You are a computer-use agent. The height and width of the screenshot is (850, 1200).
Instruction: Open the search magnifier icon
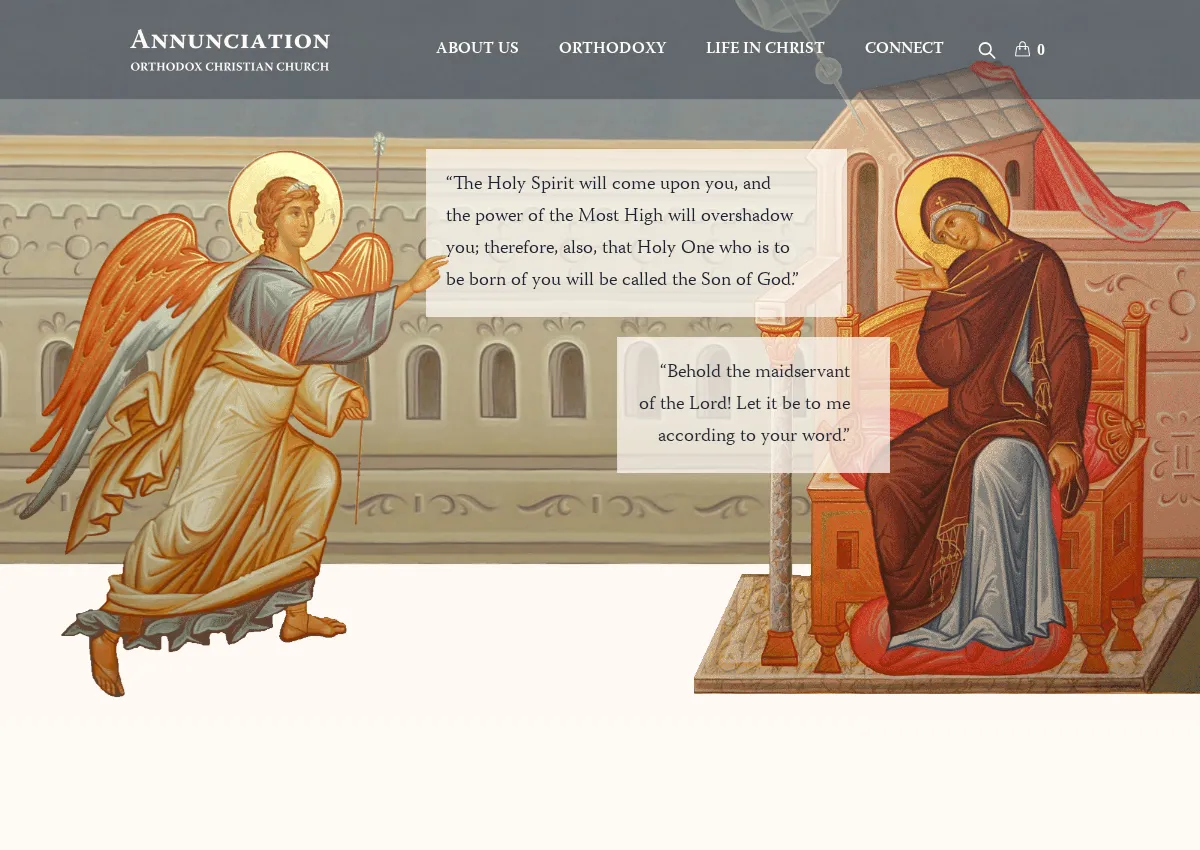pyautogui.click(x=986, y=50)
